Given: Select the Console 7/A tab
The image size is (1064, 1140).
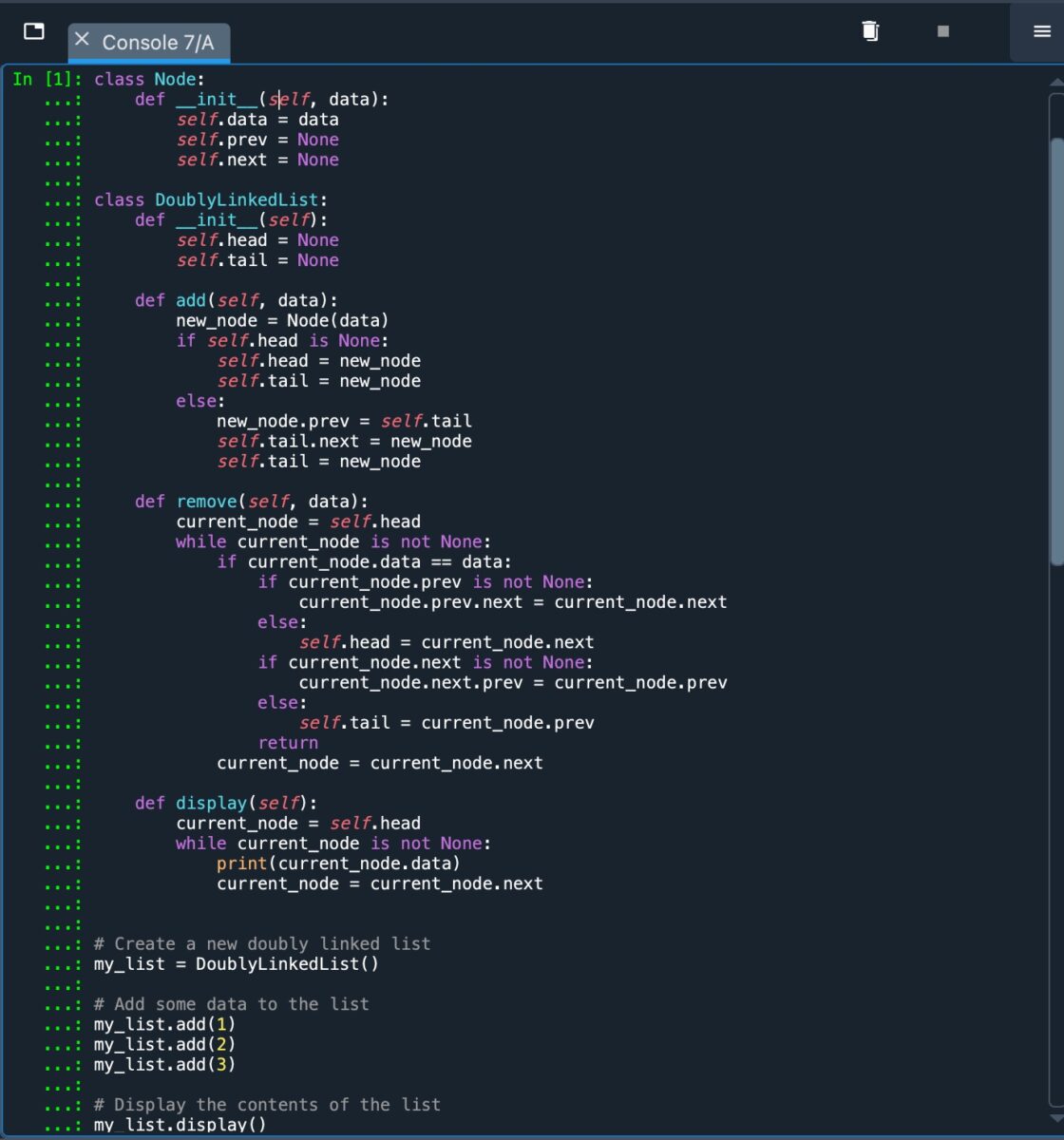Looking at the screenshot, I should 158,43.
